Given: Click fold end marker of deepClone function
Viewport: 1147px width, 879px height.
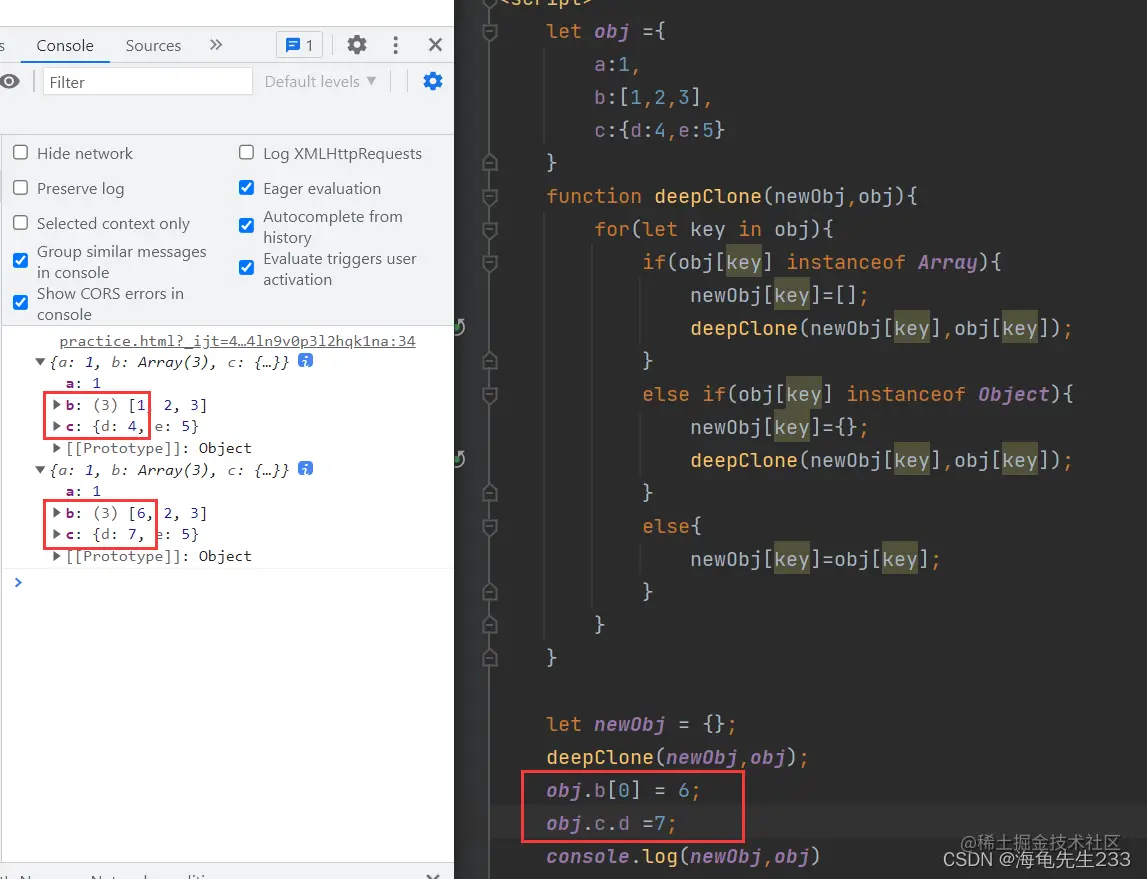Looking at the screenshot, I should (x=490, y=657).
